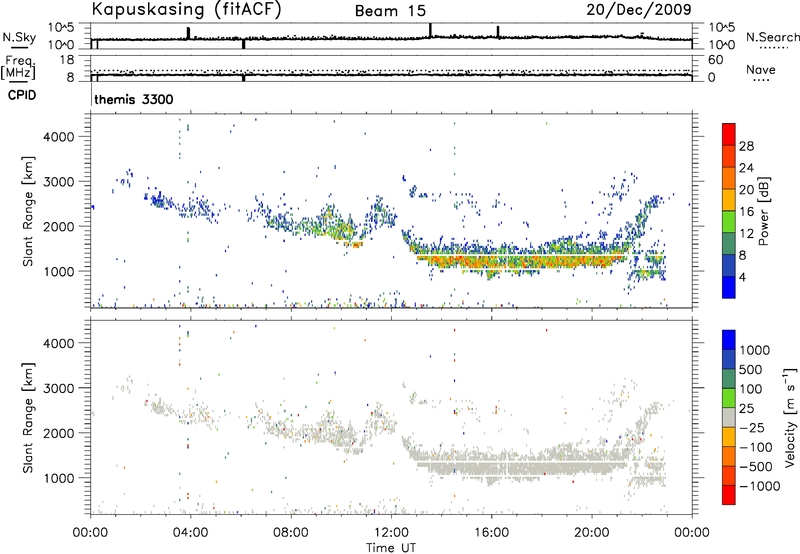Click the '16' label on power colorbar
This screenshot has height=554, width=800.
(746, 212)
